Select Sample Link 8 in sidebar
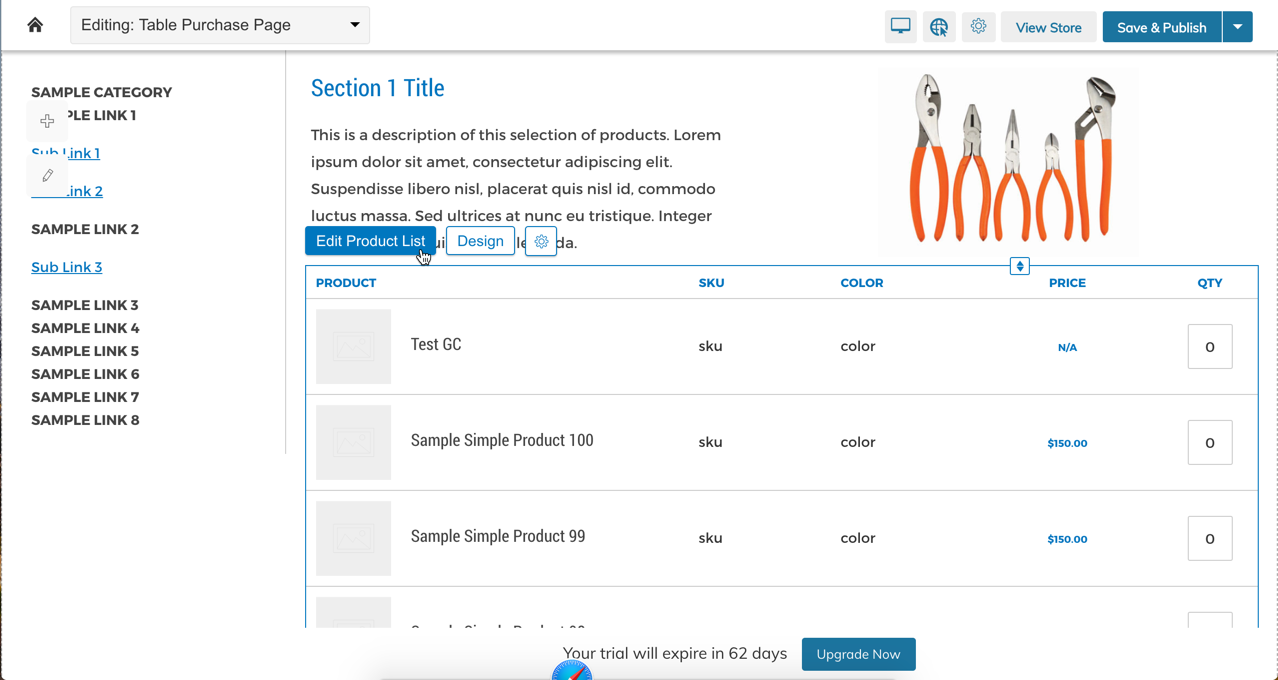This screenshot has width=1278, height=680. click(x=85, y=420)
